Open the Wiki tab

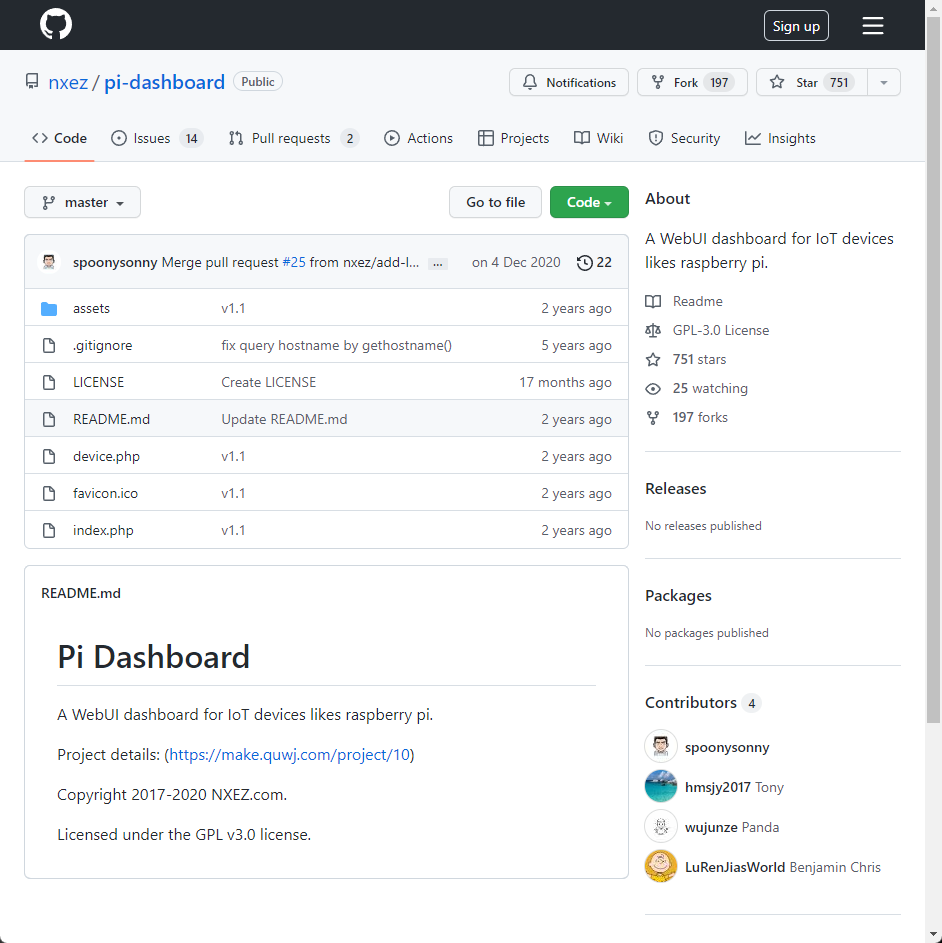click(598, 138)
